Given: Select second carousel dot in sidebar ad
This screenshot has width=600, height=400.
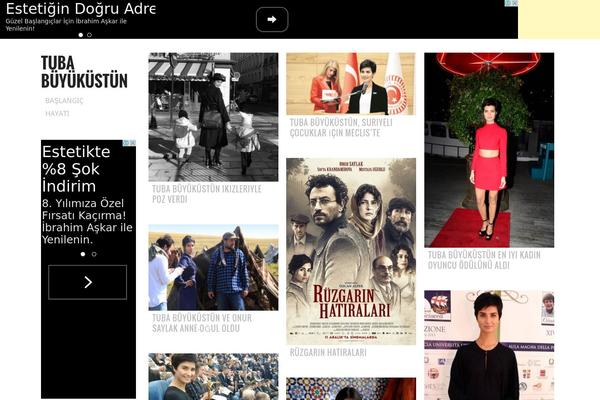Looking at the screenshot, I should pos(94,254).
